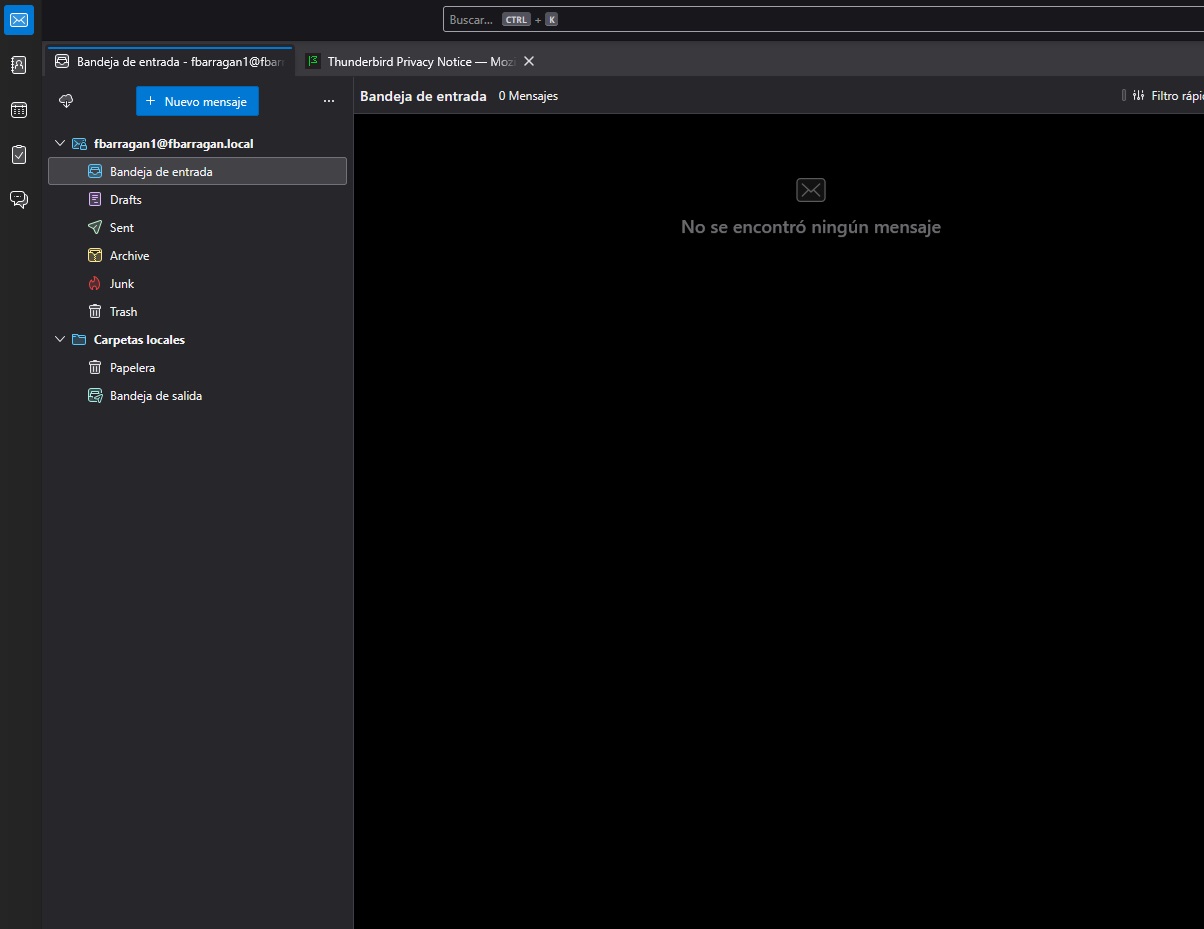Click Nuevo mensaje button

[x=197, y=101]
